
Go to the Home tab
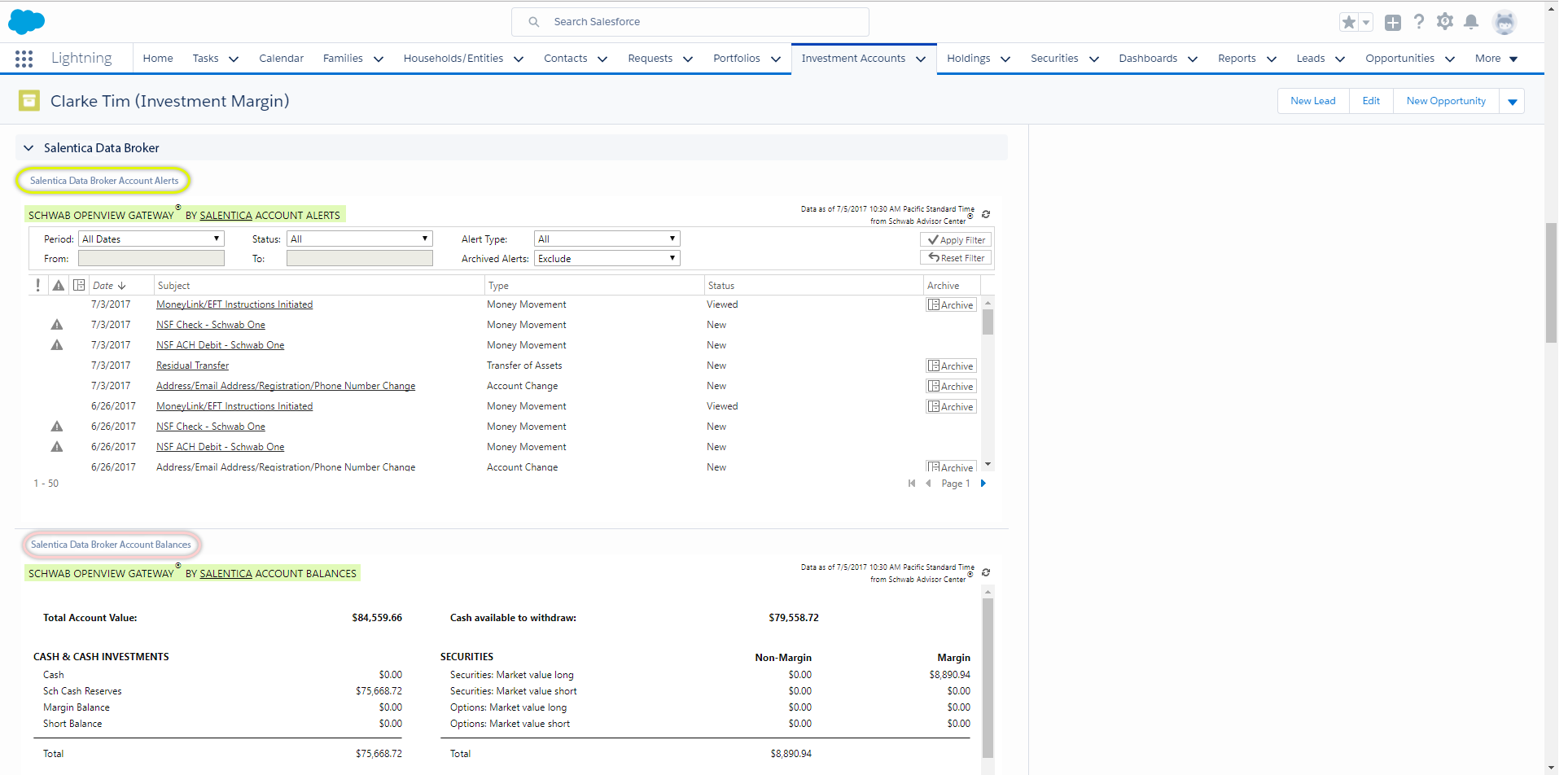tap(158, 59)
